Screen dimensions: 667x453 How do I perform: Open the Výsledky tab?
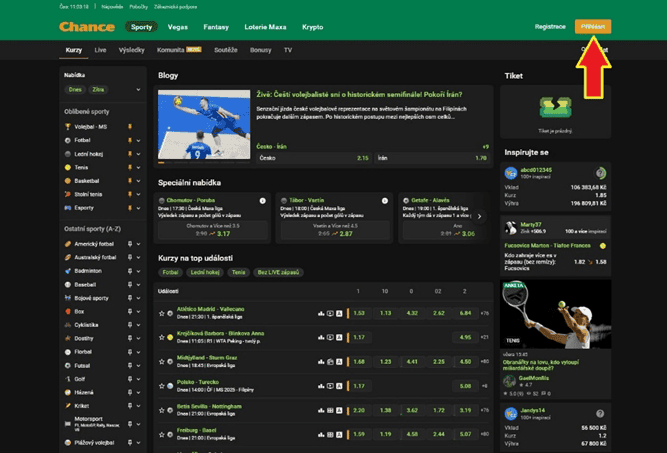pos(131,50)
